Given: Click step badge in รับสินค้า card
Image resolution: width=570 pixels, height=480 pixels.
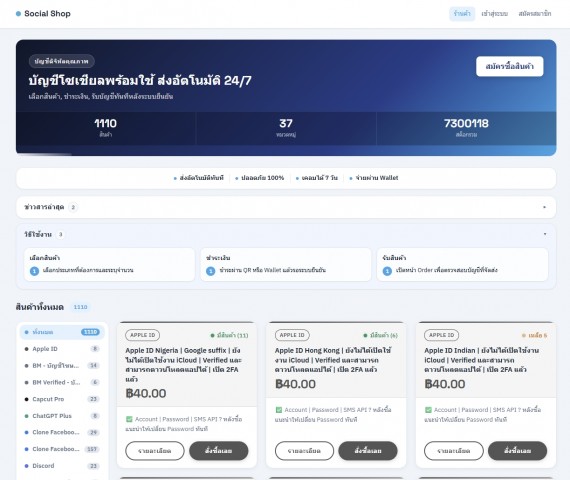Looking at the screenshot, I should pos(387,271).
